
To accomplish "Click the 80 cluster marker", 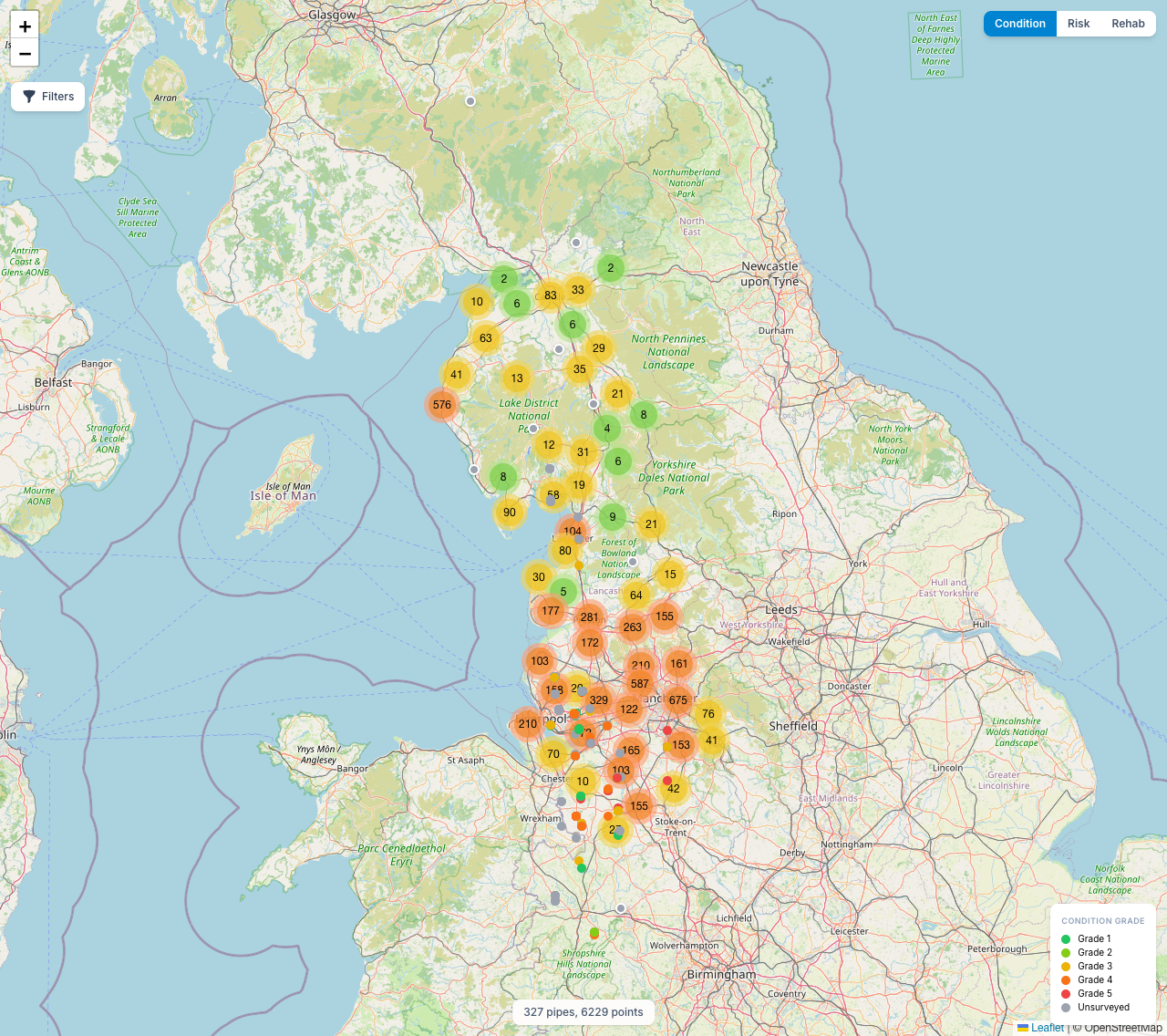I will click(565, 551).
